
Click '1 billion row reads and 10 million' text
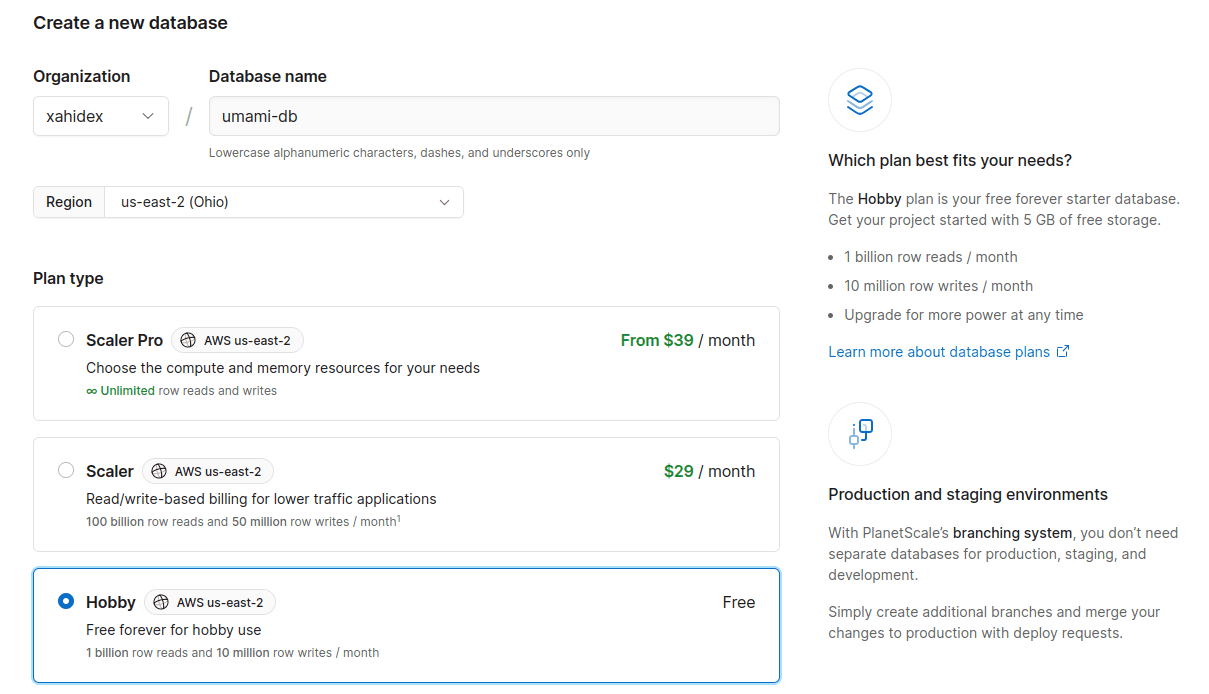click(232, 652)
